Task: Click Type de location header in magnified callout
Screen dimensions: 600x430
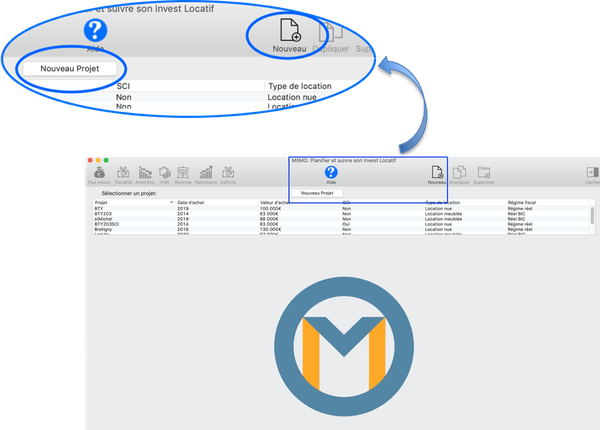Action: tap(300, 86)
